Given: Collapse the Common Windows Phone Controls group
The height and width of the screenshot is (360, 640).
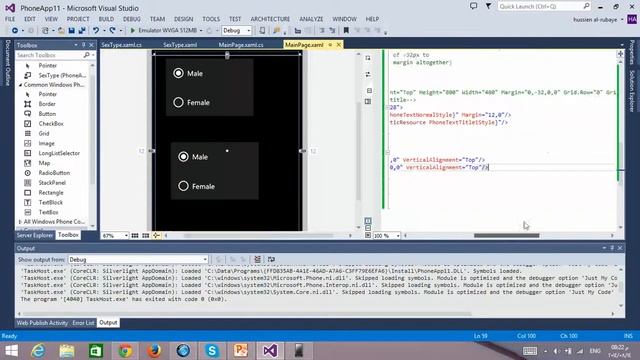Looking at the screenshot, I should 20,85.
